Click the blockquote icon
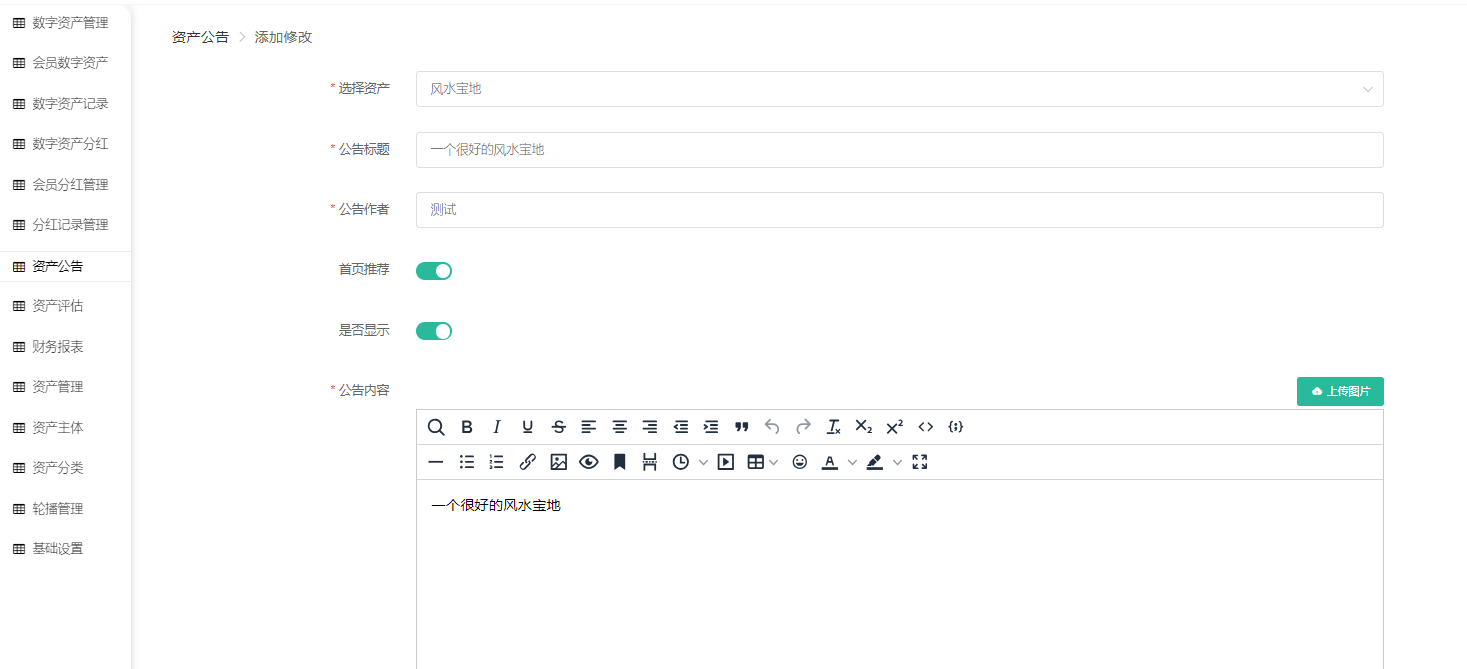 click(741, 427)
